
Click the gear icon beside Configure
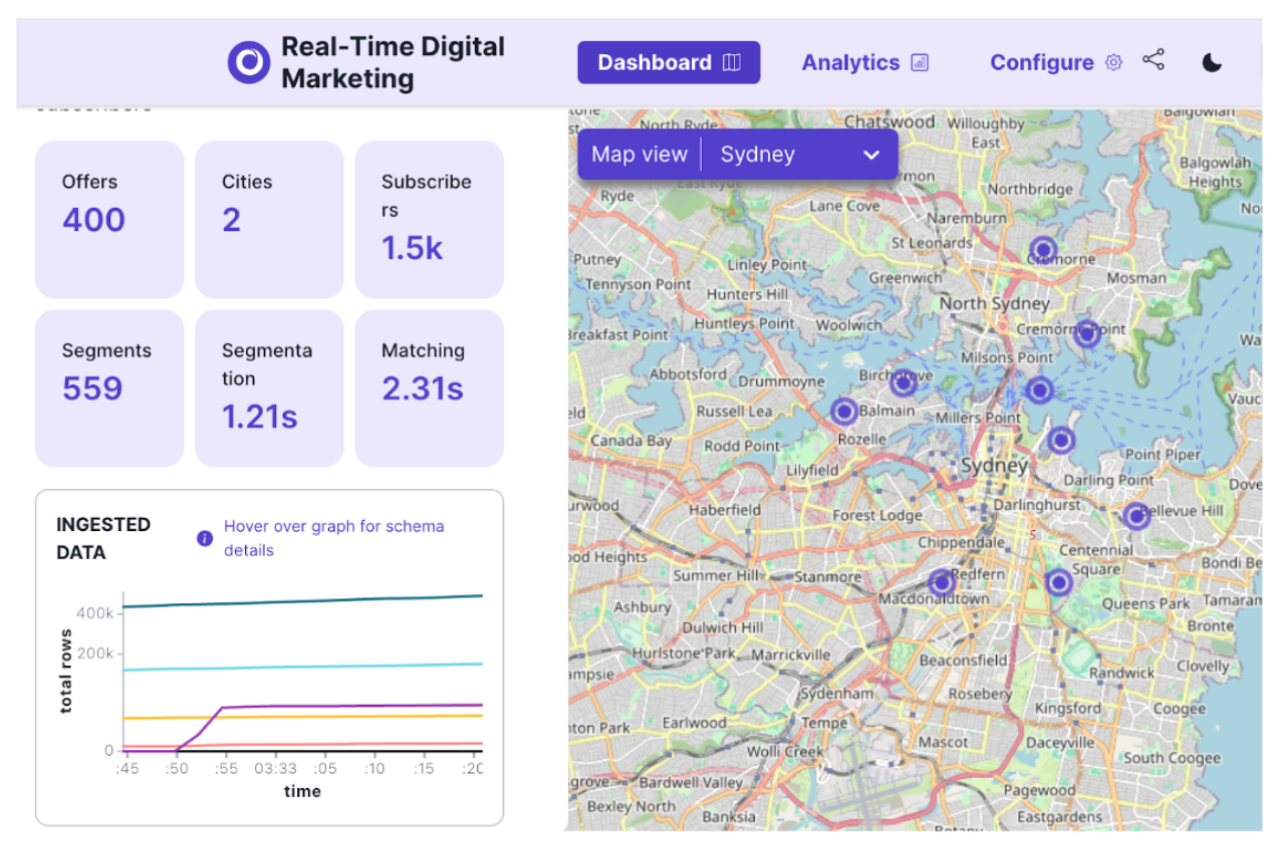1113,62
